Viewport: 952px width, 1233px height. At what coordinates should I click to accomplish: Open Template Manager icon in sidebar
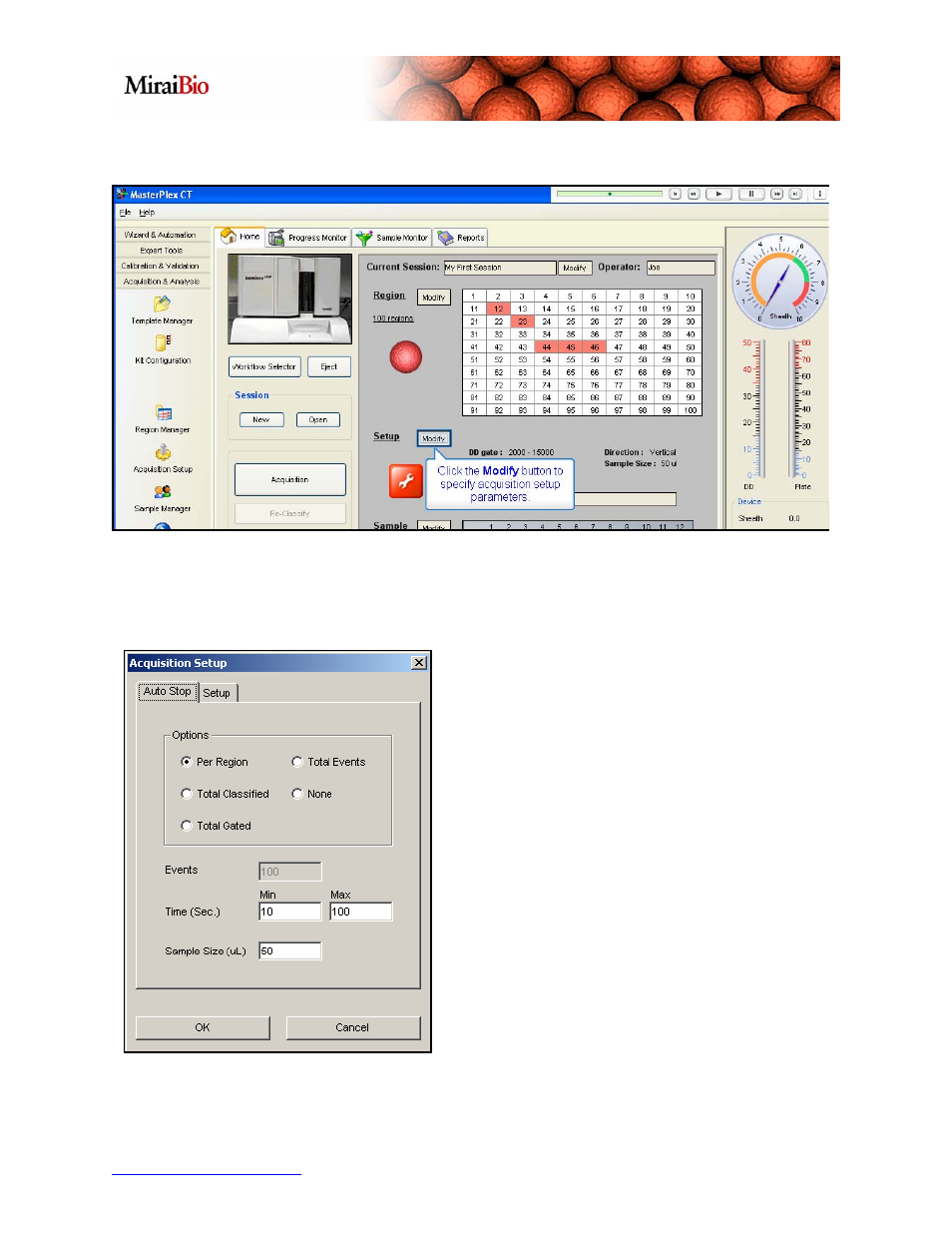tap(162, 303)
